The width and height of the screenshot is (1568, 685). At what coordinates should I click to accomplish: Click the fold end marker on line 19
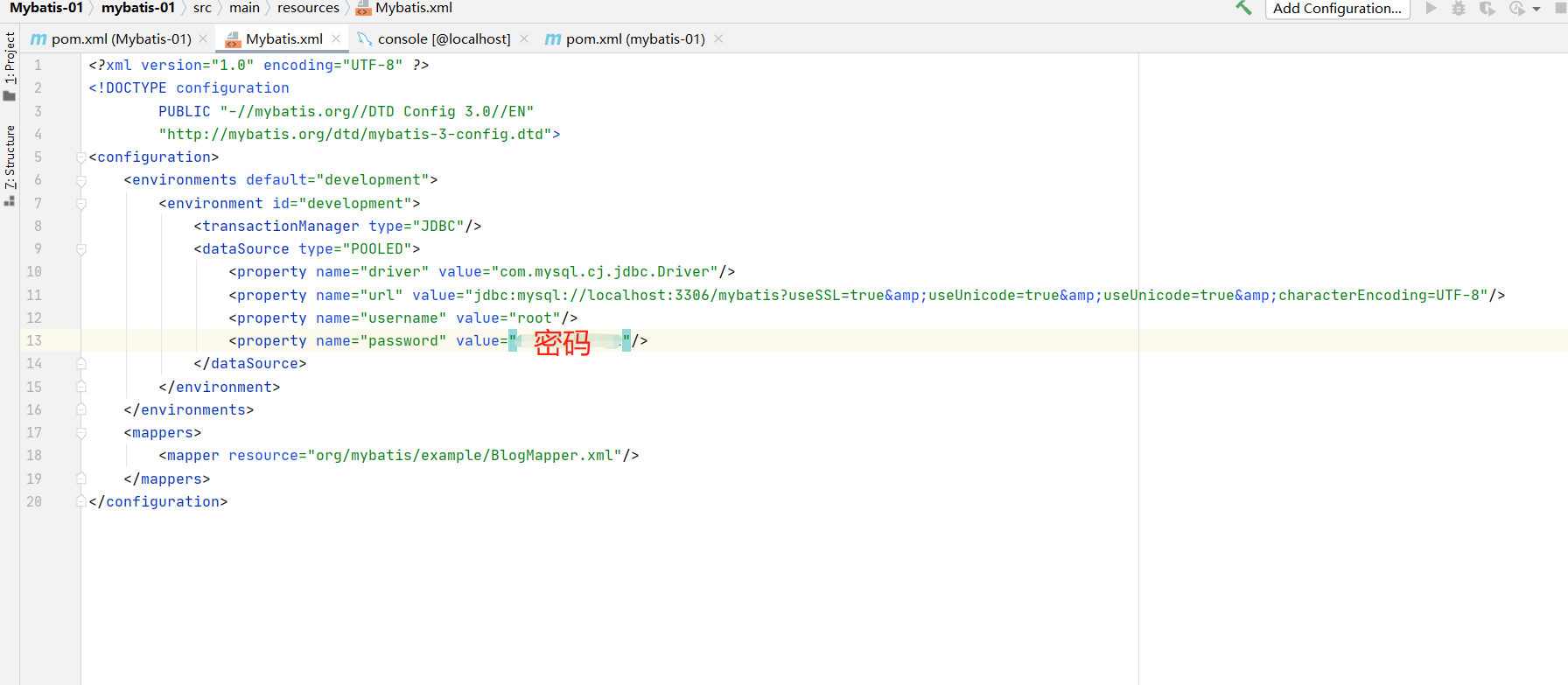pyautogui.click(x=80, y=479)
